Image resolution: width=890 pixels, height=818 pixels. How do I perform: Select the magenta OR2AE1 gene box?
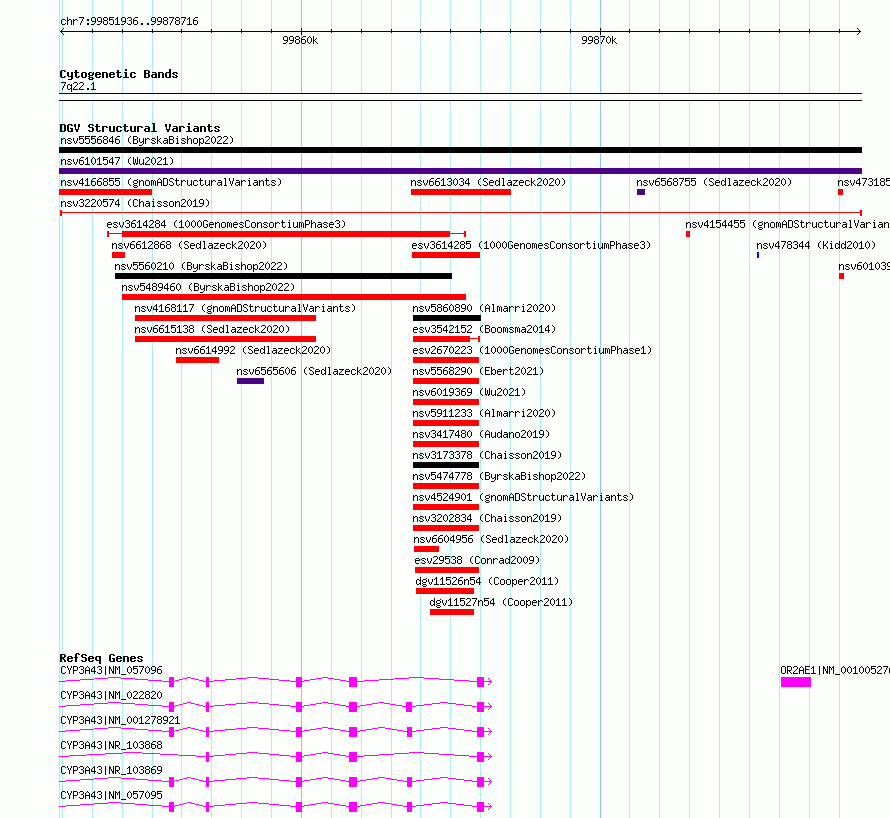(x=796, y=682)
